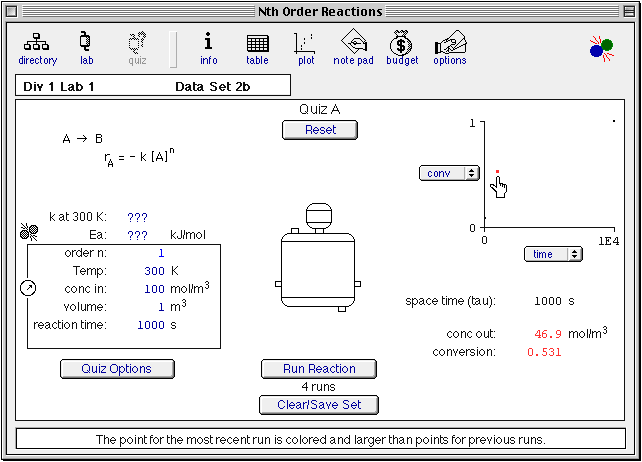
Task: Click the Clear/Save Set button
Action: tap(319, 404)
